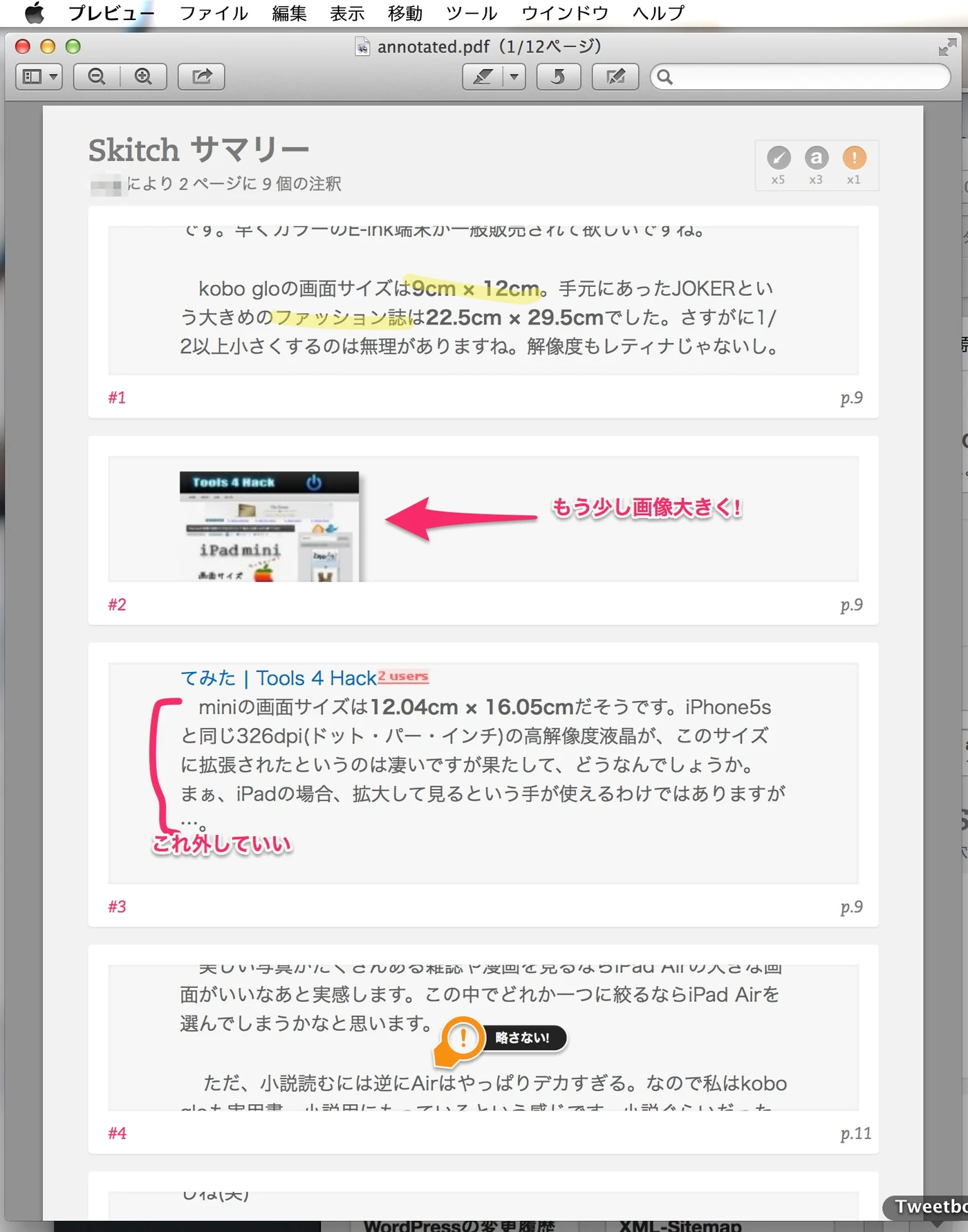Open the sidebar view menu button
968x1232 pixels.
tap(39, 77)
